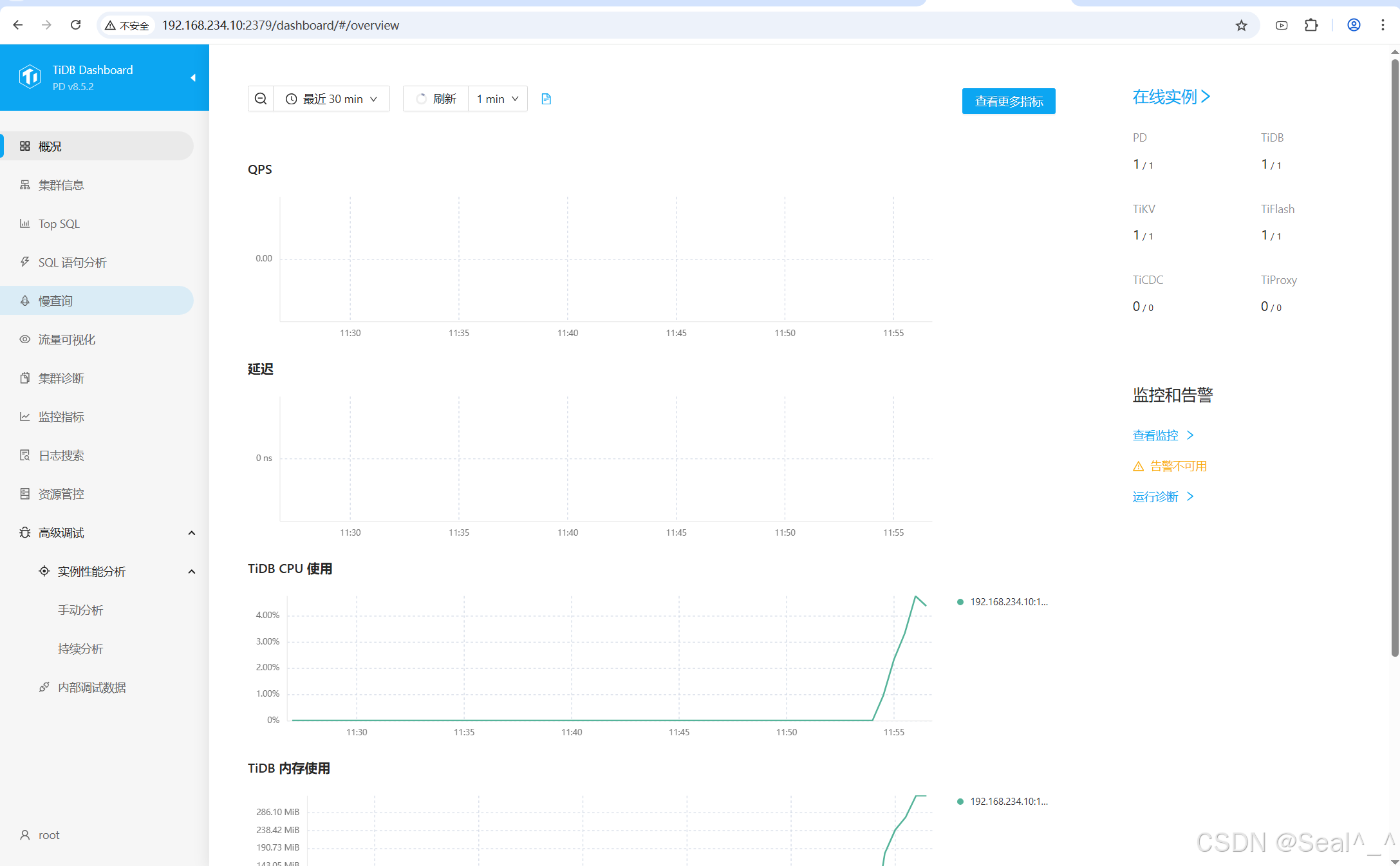Open the 集群信息 menu item
Image resolution: width=1400 pixels, height=866 pixels.
97,185
